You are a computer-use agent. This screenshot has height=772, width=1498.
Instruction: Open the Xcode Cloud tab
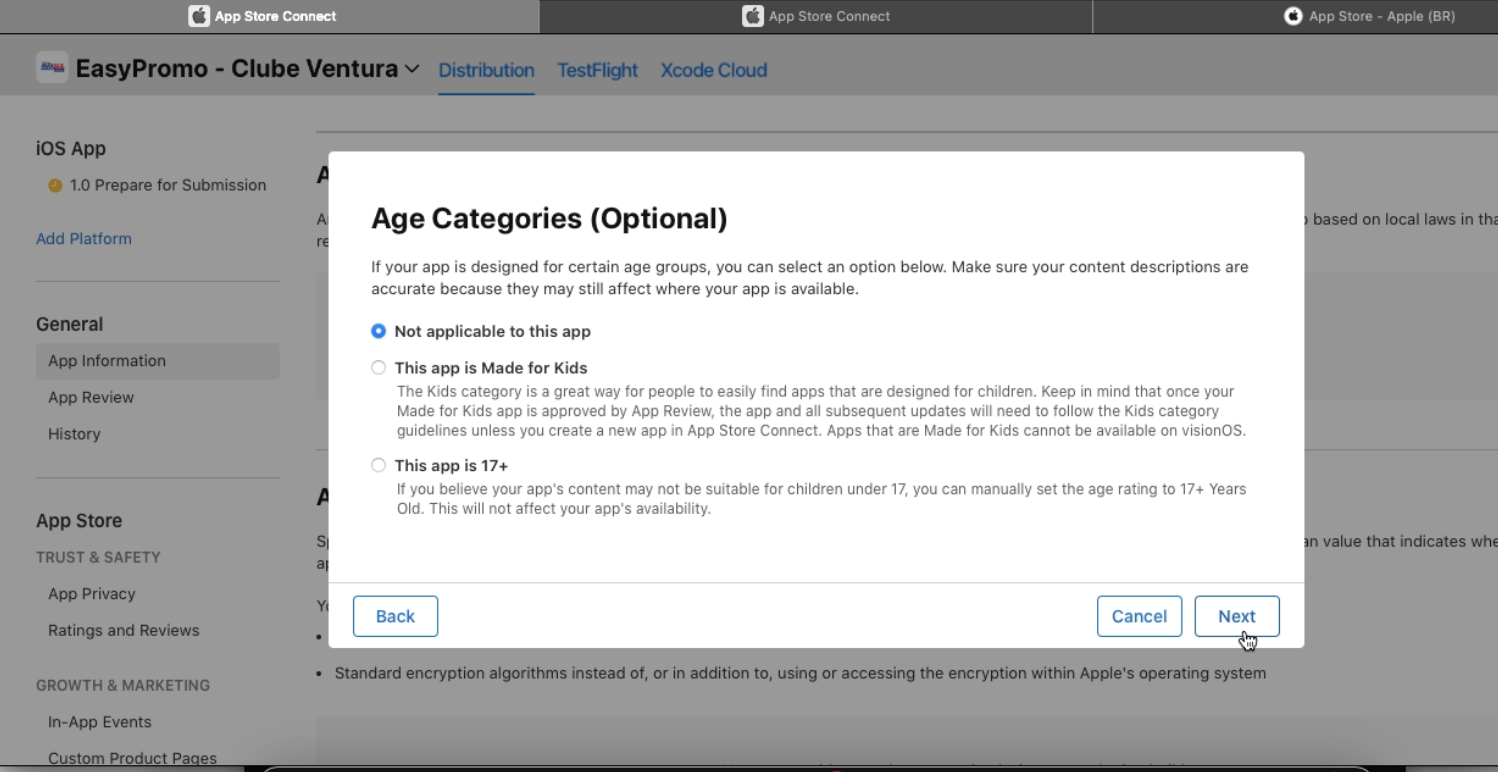click(x=714, y=70)
